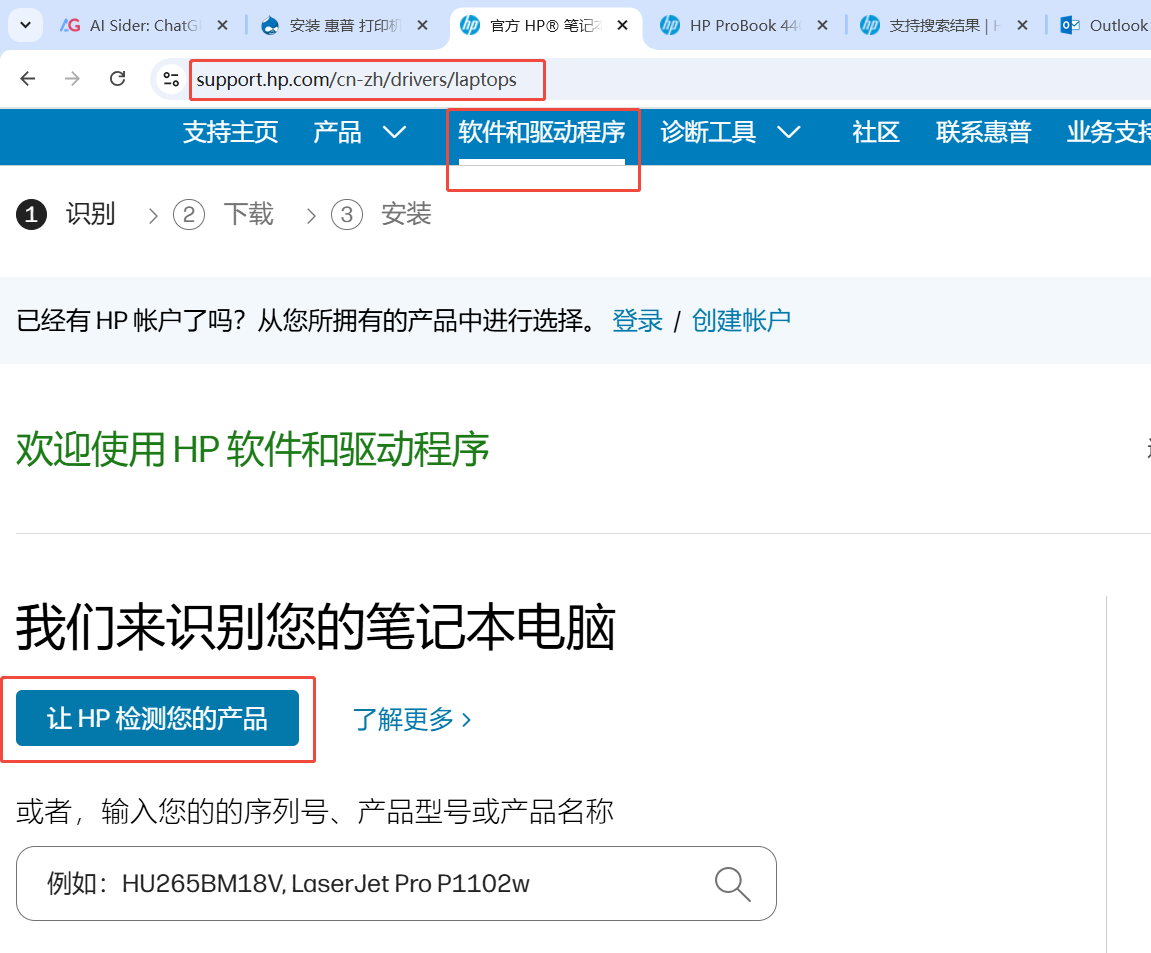This screenshot has height=953, width=1151.
Task: Open 软件和驱动程序 navigation item
Action: [542, 132]
